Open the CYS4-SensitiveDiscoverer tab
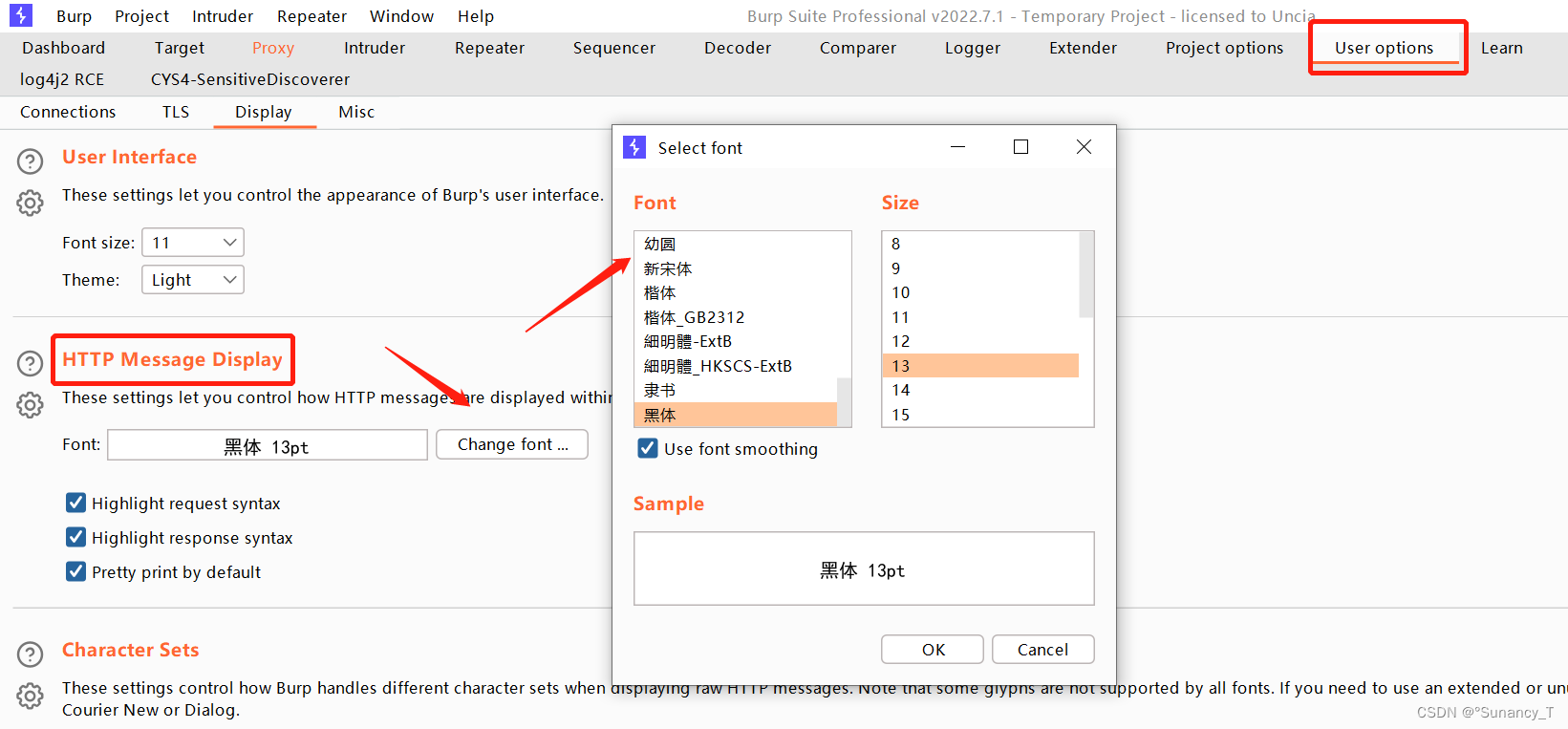The width and height of the screenshot is (1568, 729). [x=250, y=79]
